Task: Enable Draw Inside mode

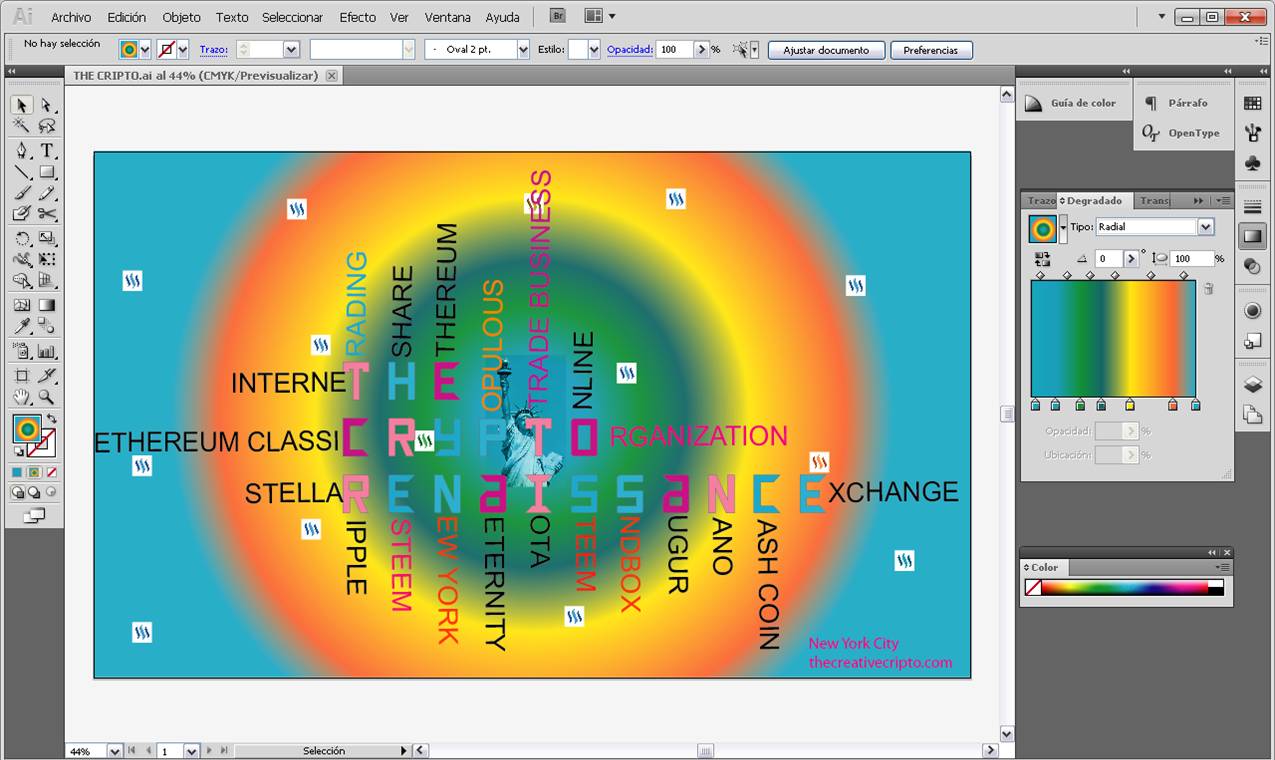Action: coord(51,492)
